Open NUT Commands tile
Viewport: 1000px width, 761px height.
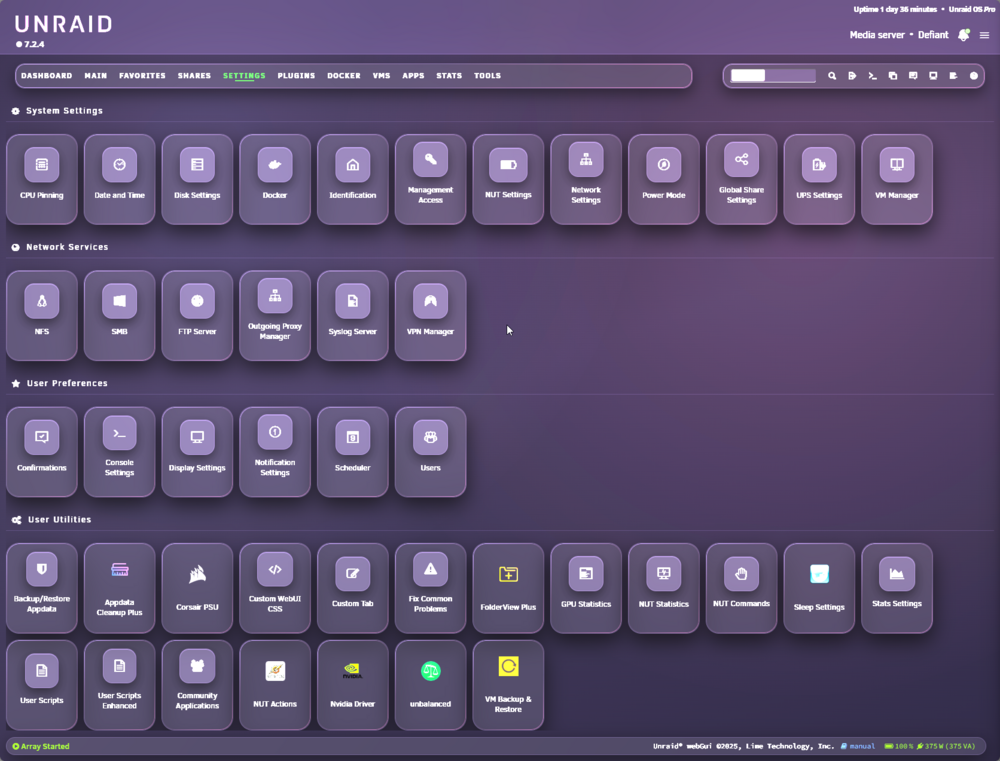coord(742,588)
